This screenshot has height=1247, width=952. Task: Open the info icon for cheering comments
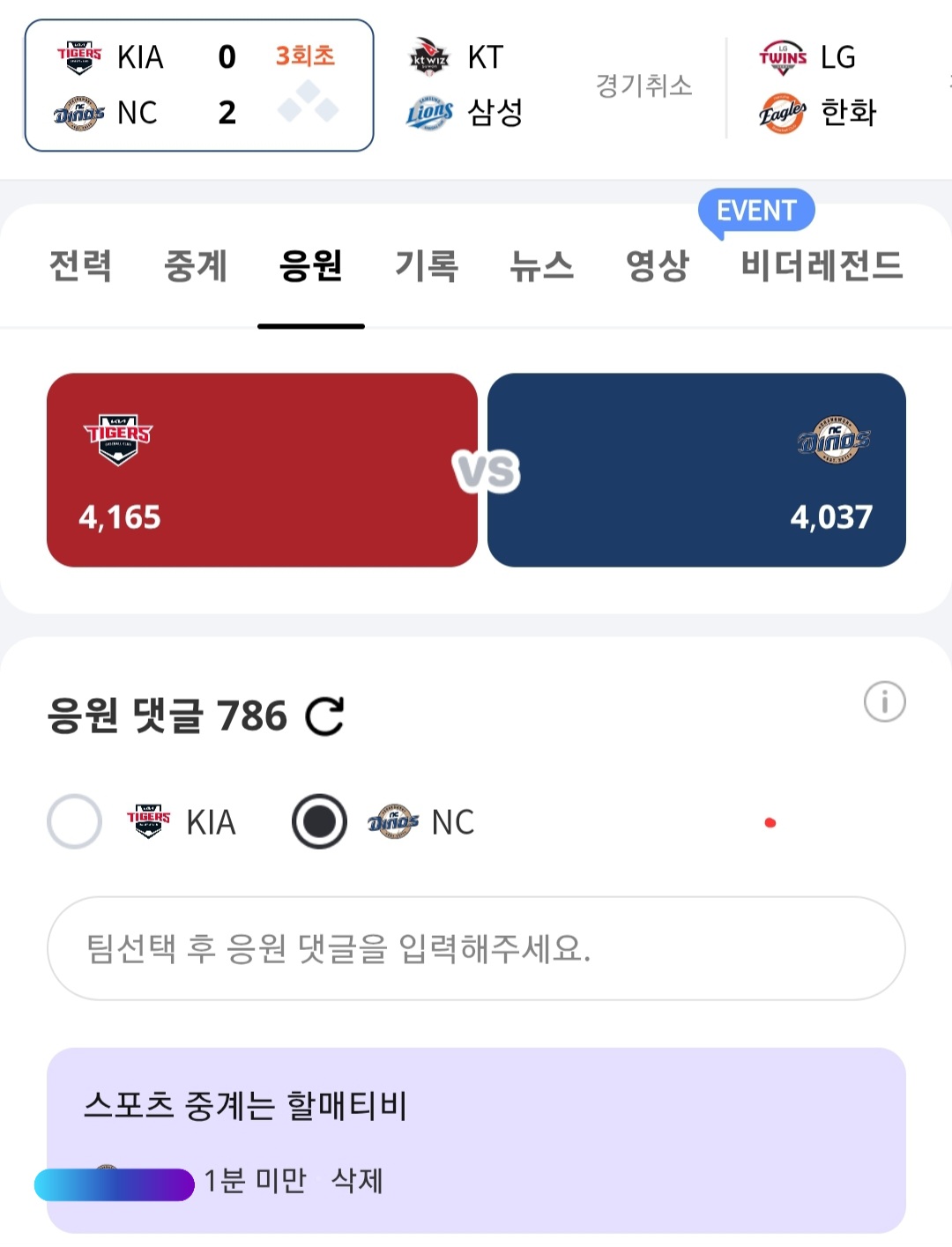[884, 702]
